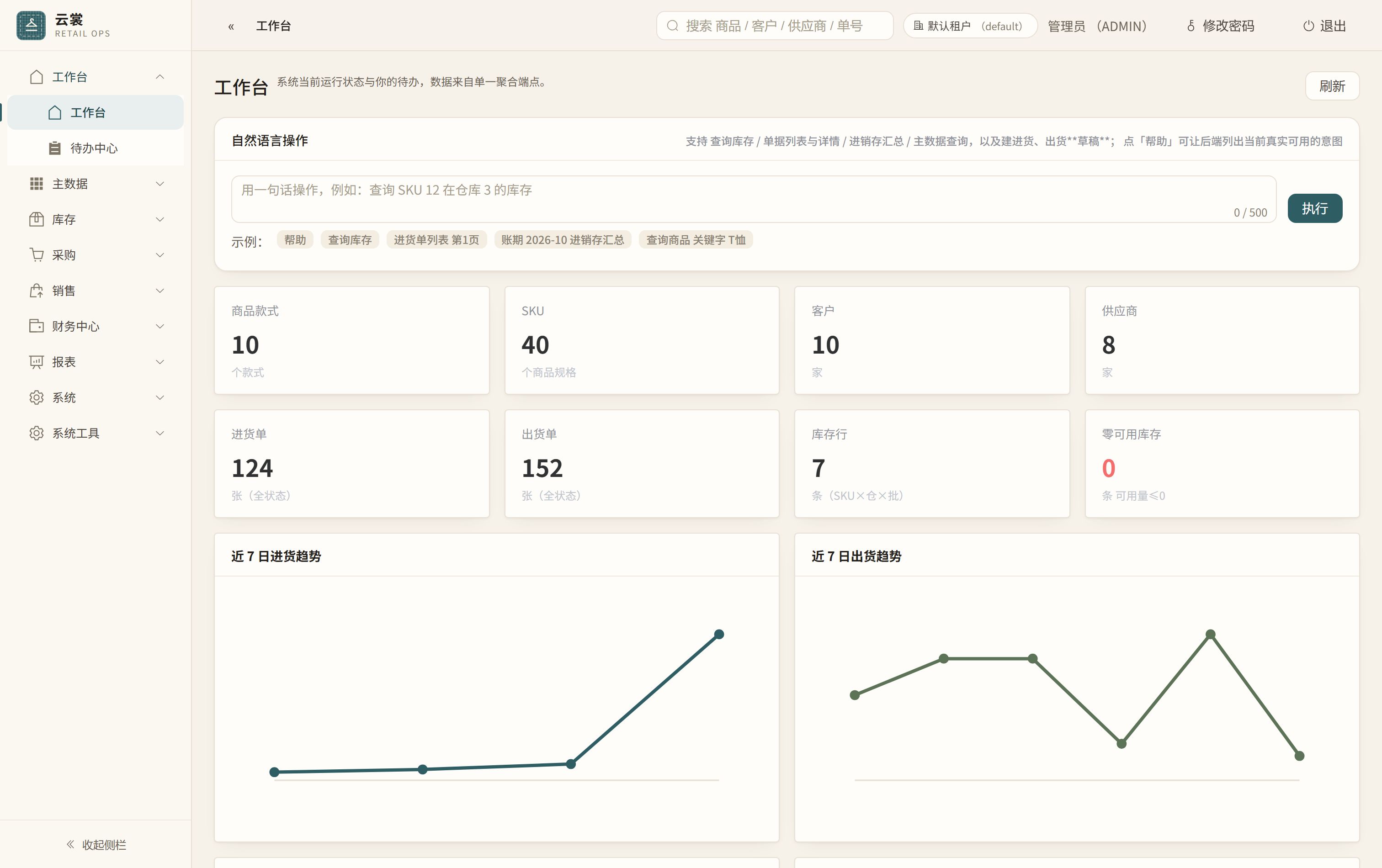
Task: Focus the natural language command textarea
Action: click(754, 199)
